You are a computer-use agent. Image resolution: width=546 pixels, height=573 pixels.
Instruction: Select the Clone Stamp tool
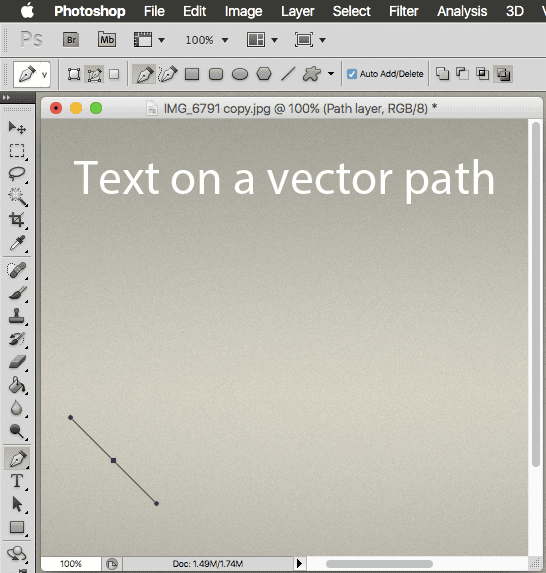pos(17,316)
